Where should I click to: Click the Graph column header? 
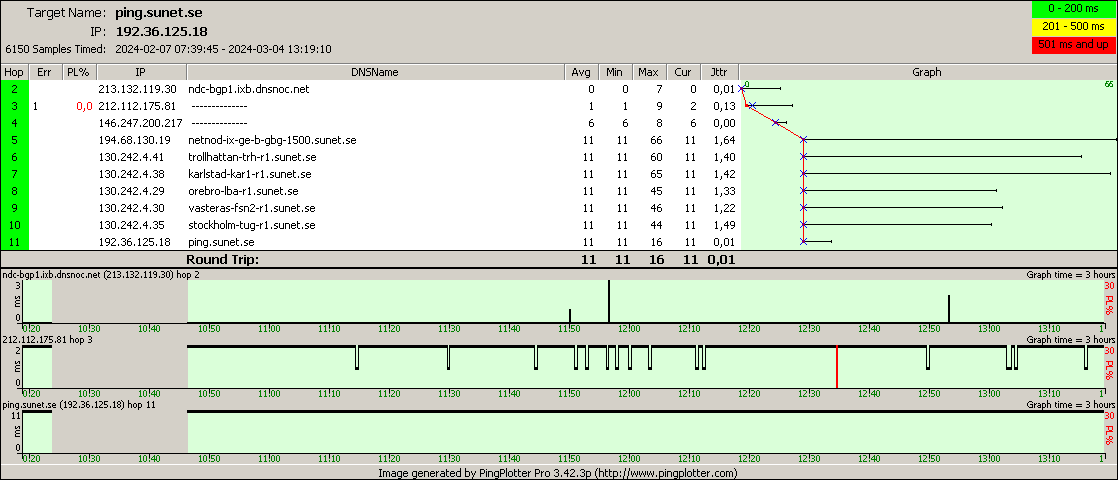(927, 72)
